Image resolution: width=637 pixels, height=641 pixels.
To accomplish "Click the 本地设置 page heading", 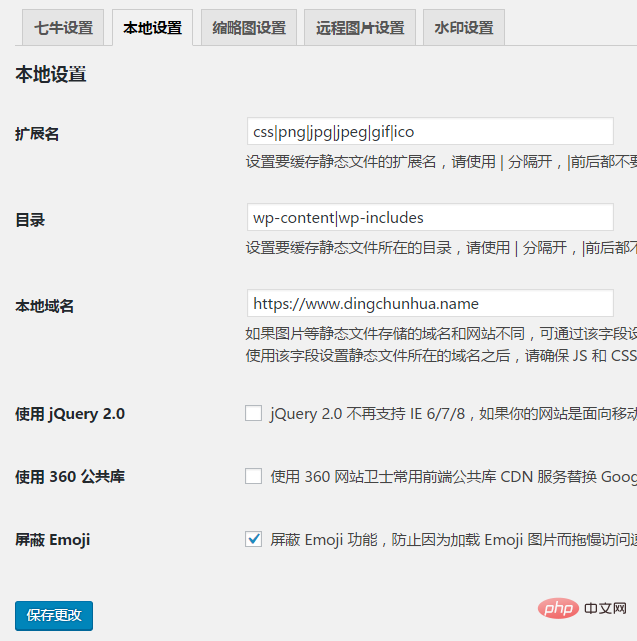I will click(x=51, y=74).
